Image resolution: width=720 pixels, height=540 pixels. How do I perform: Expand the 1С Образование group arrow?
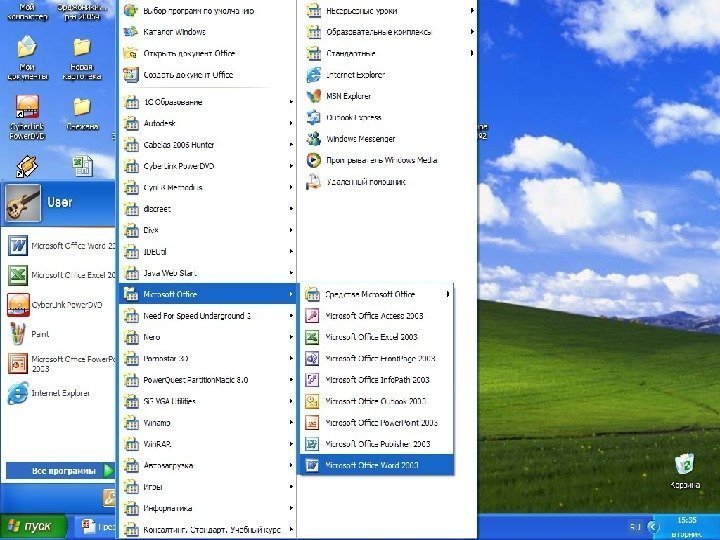tap(291, 102)
